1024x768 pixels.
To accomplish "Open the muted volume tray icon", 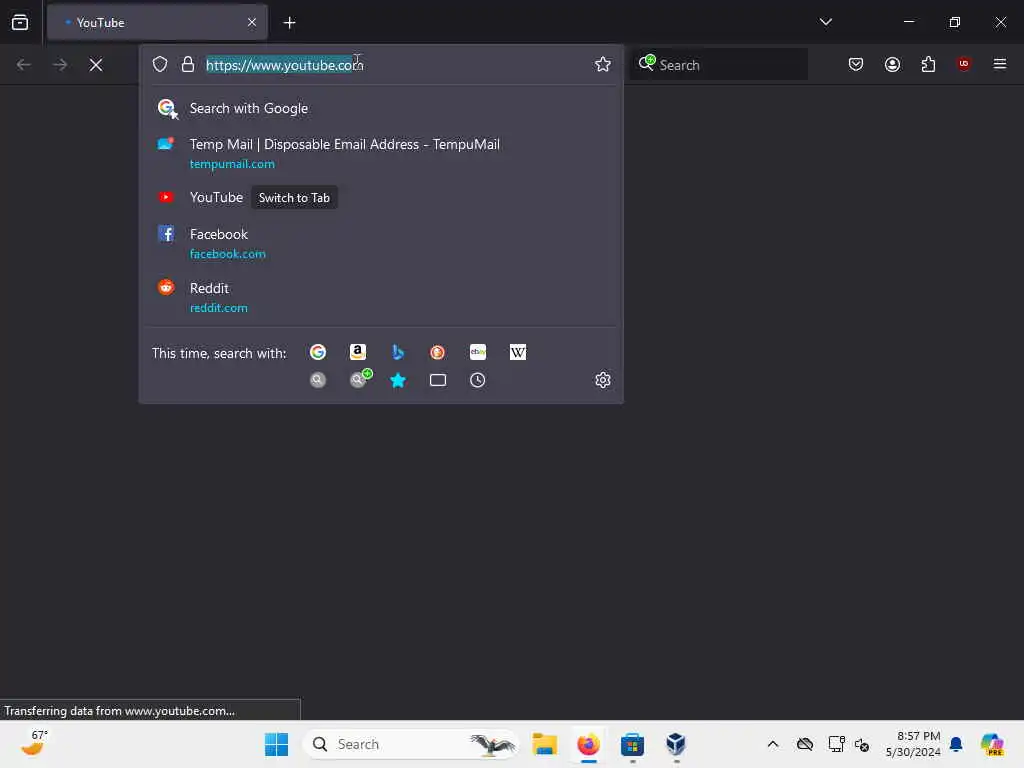I will [862, 745].
